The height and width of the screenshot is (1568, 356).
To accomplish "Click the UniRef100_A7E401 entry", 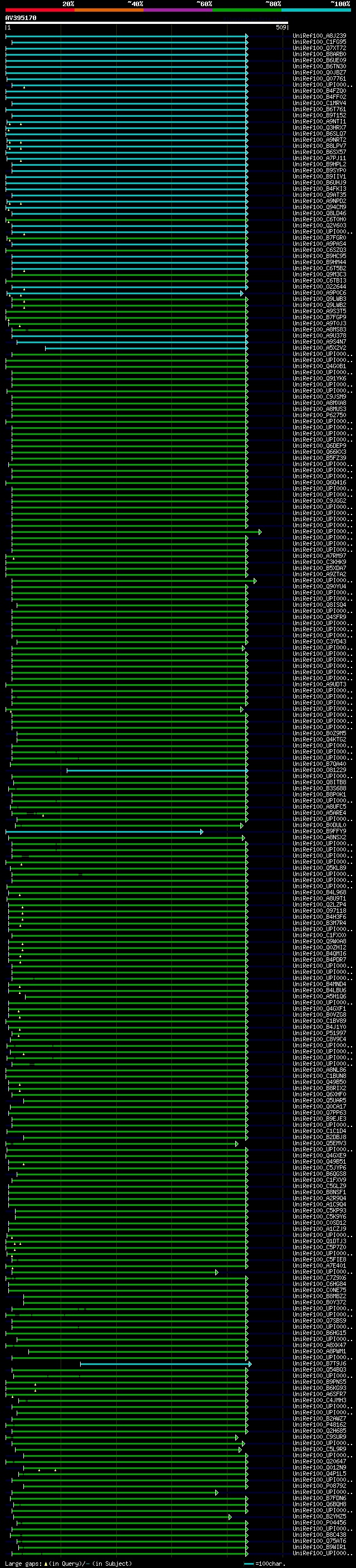I will click(x=319, y=1265).
